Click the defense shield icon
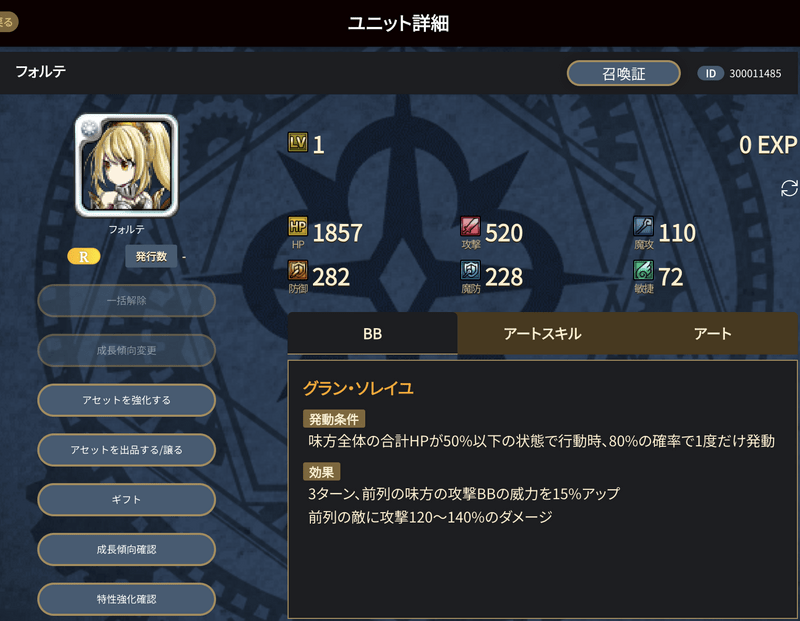The width and height of the screenshot is (800, 621). click(x=298, y=270)
